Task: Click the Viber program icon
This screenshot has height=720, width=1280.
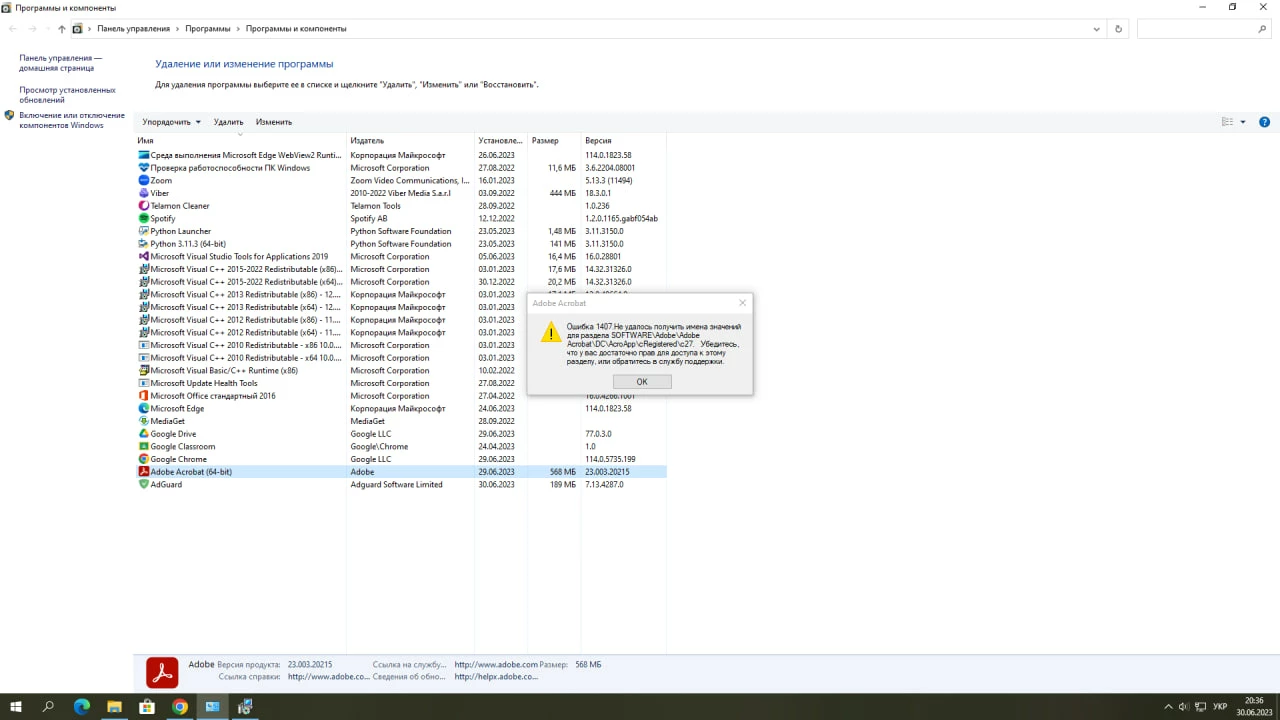Action: [x=143, y=193]
